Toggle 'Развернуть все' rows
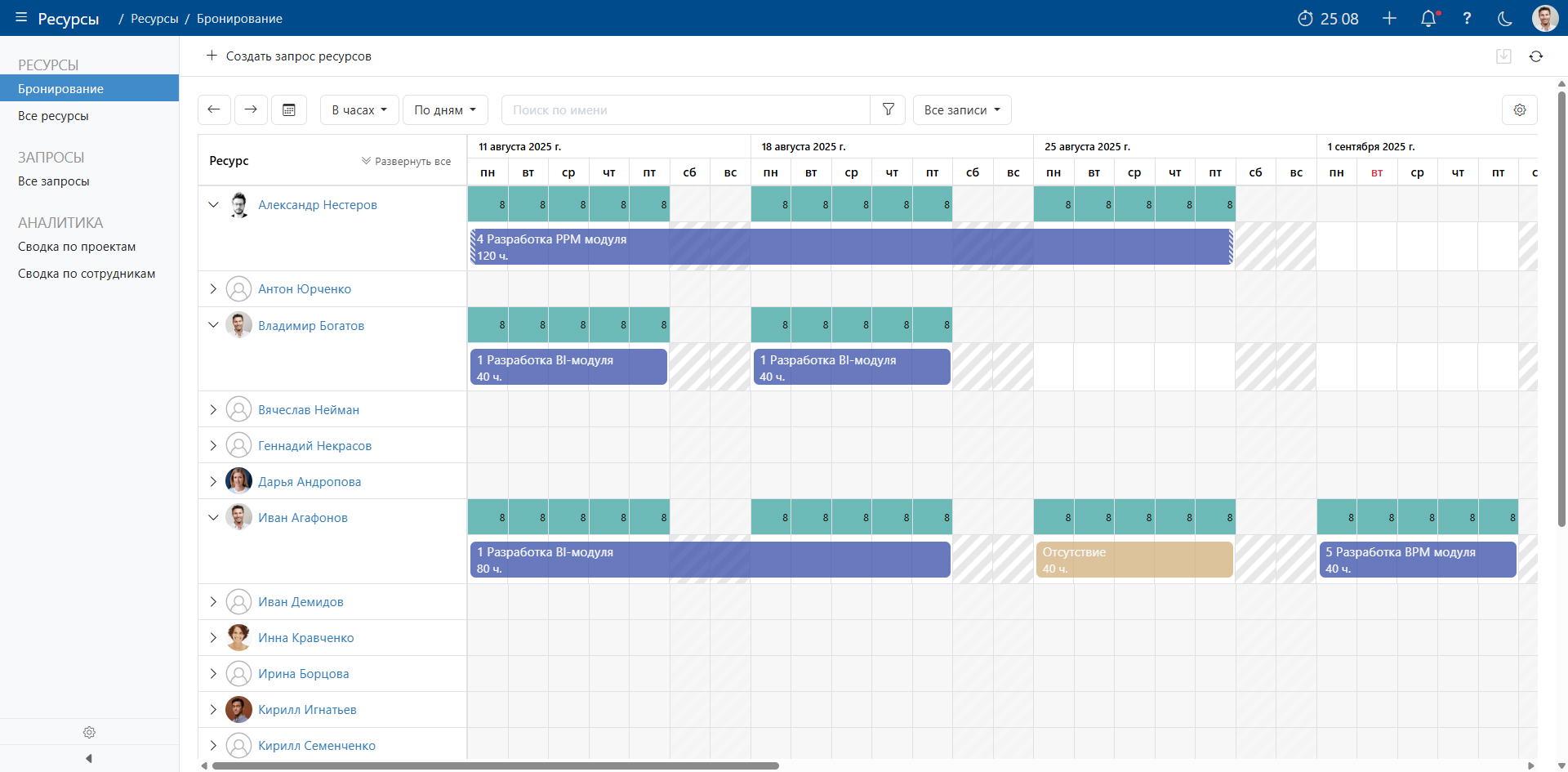The height and width of the screenshot is (772, 1568). click(x=406, y=162)
